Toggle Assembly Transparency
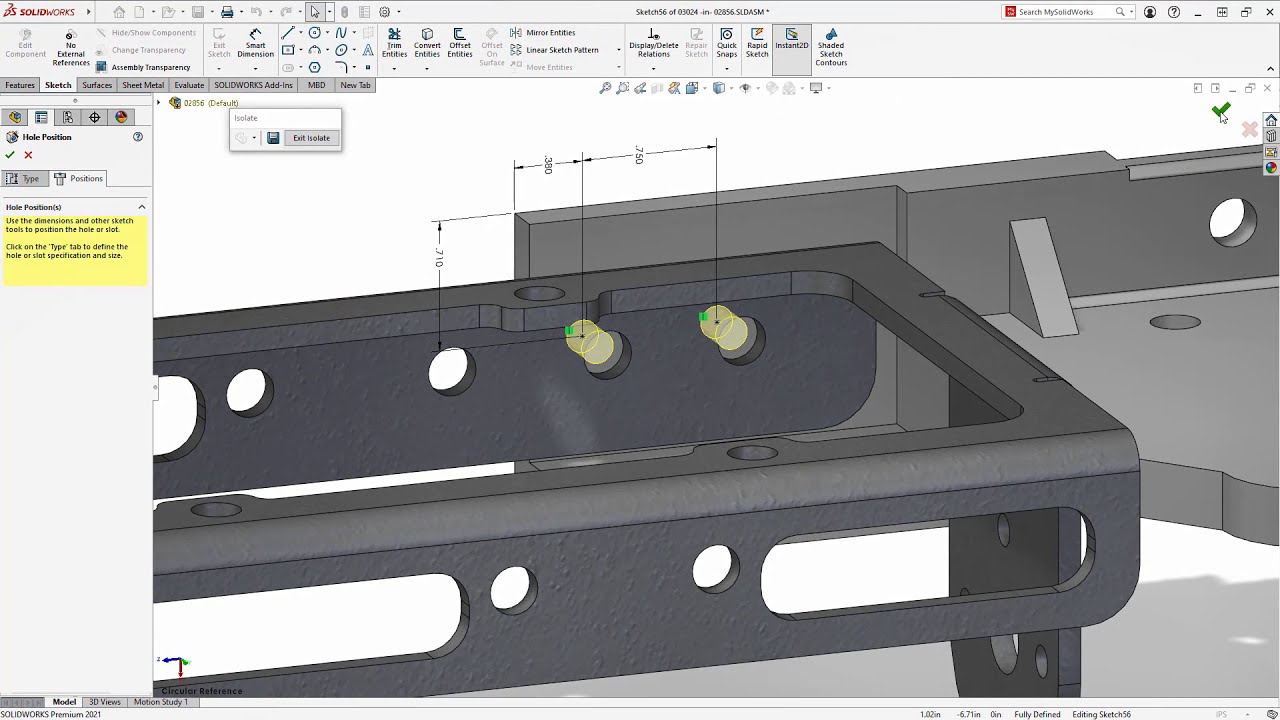The height and width of the screenshot is (720, 1280). click(143, 67)
